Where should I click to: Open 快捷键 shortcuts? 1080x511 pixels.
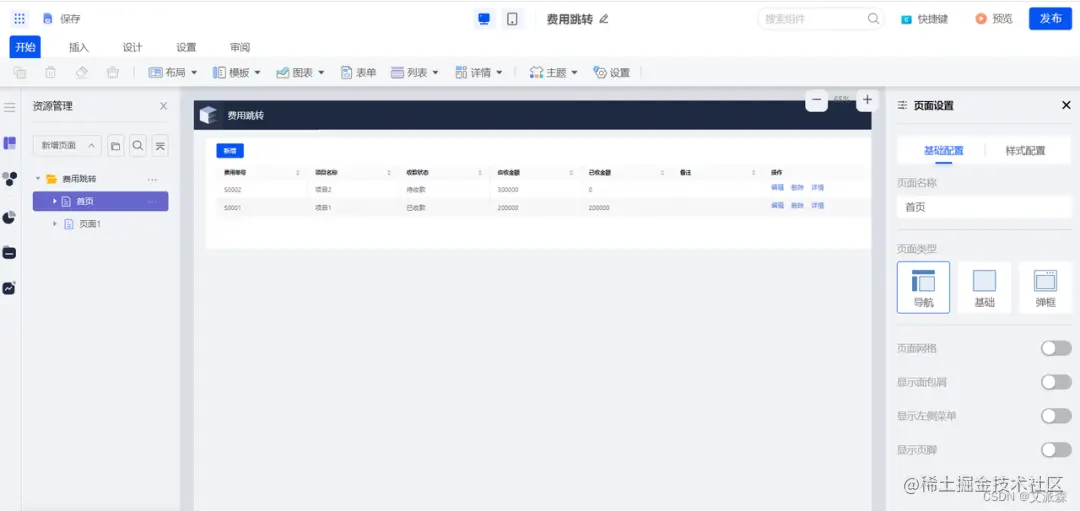click(x=925, y=19)
